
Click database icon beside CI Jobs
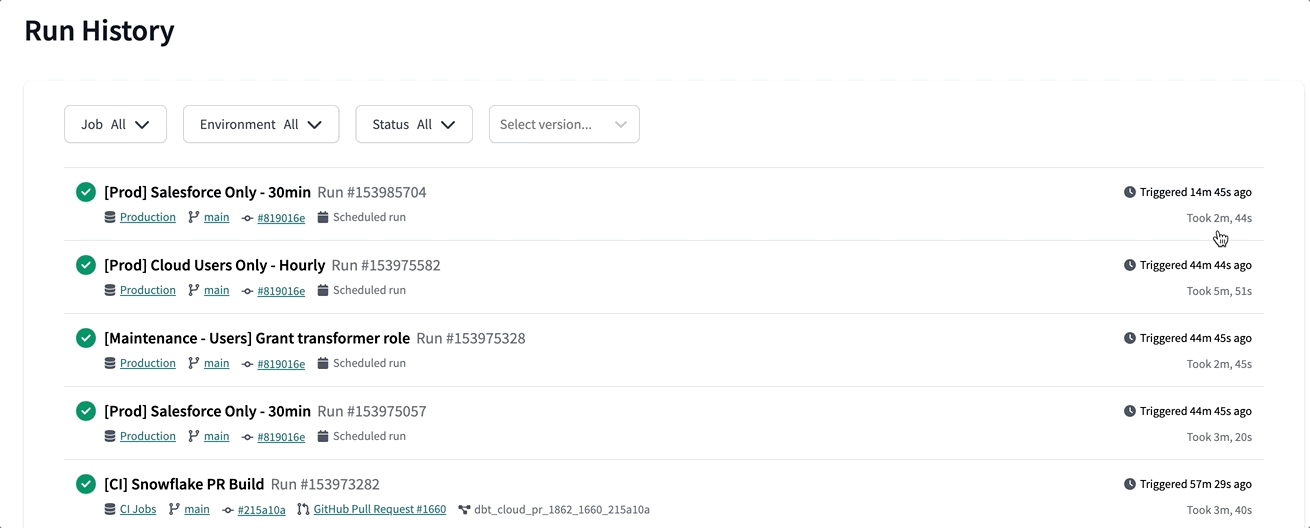point(110,509)
